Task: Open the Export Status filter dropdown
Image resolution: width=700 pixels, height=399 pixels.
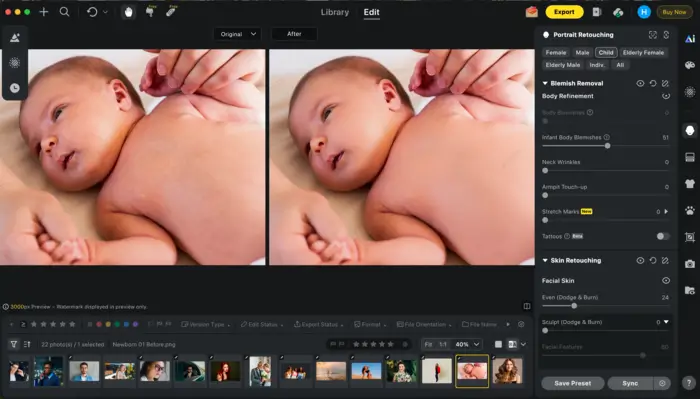Action: tap(318, 324)
